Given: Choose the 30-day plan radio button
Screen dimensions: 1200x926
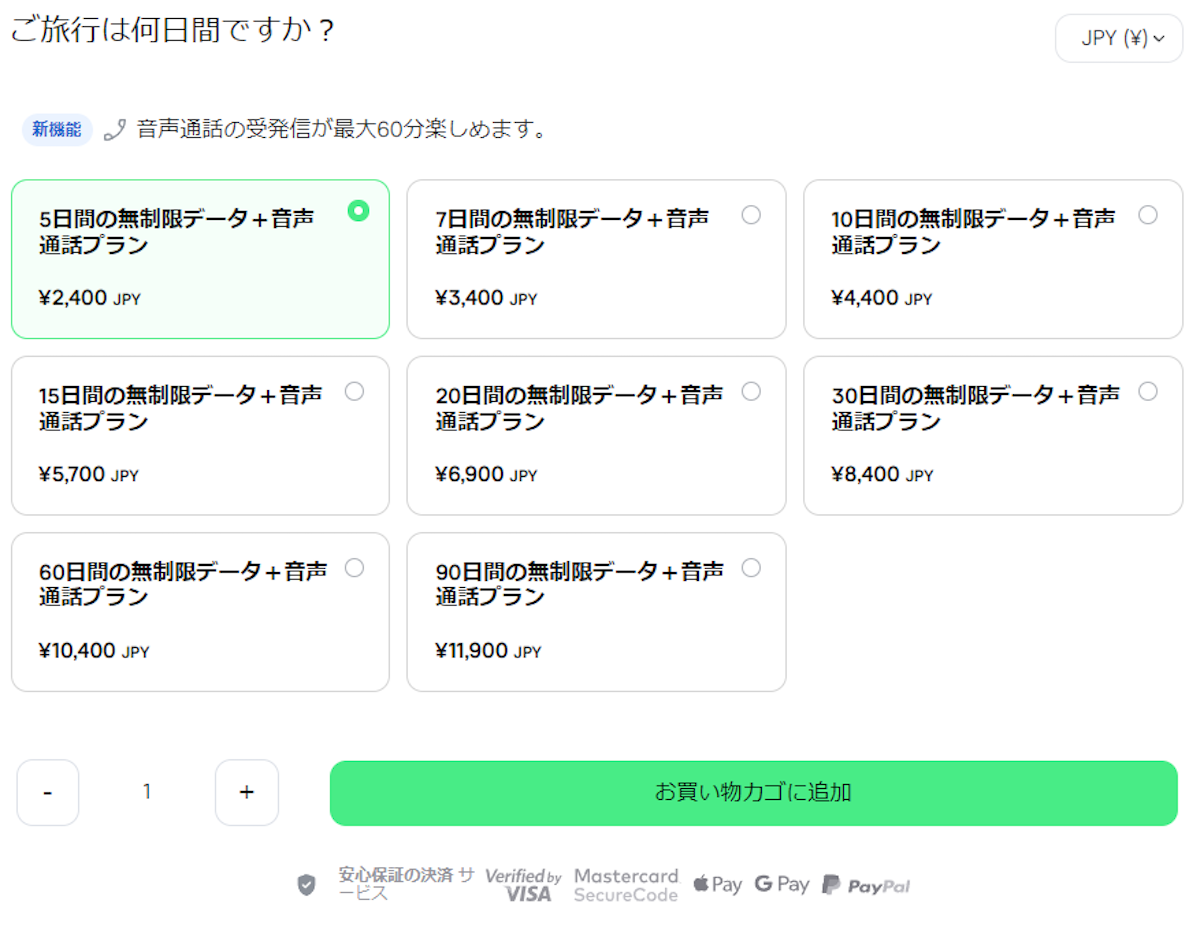Looking at the screenshot, I should click(x=1148, y=391).
